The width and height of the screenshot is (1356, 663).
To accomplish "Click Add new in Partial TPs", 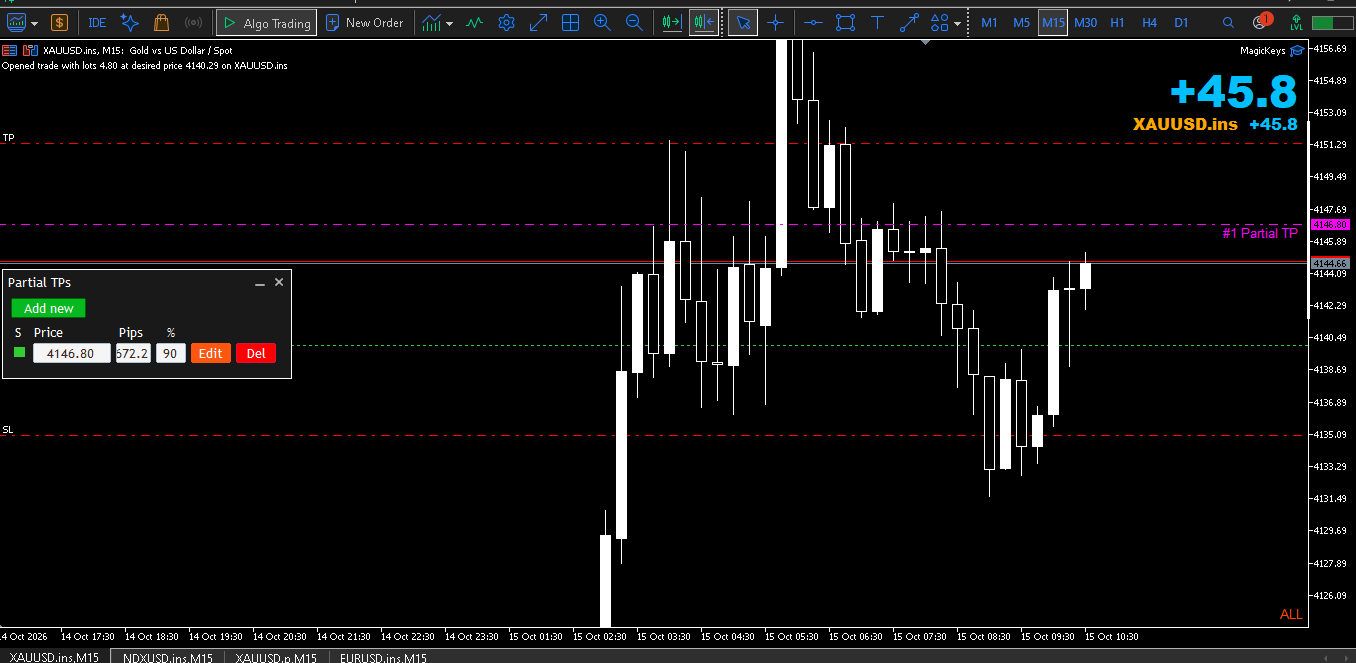I will (x=49, y=308).
